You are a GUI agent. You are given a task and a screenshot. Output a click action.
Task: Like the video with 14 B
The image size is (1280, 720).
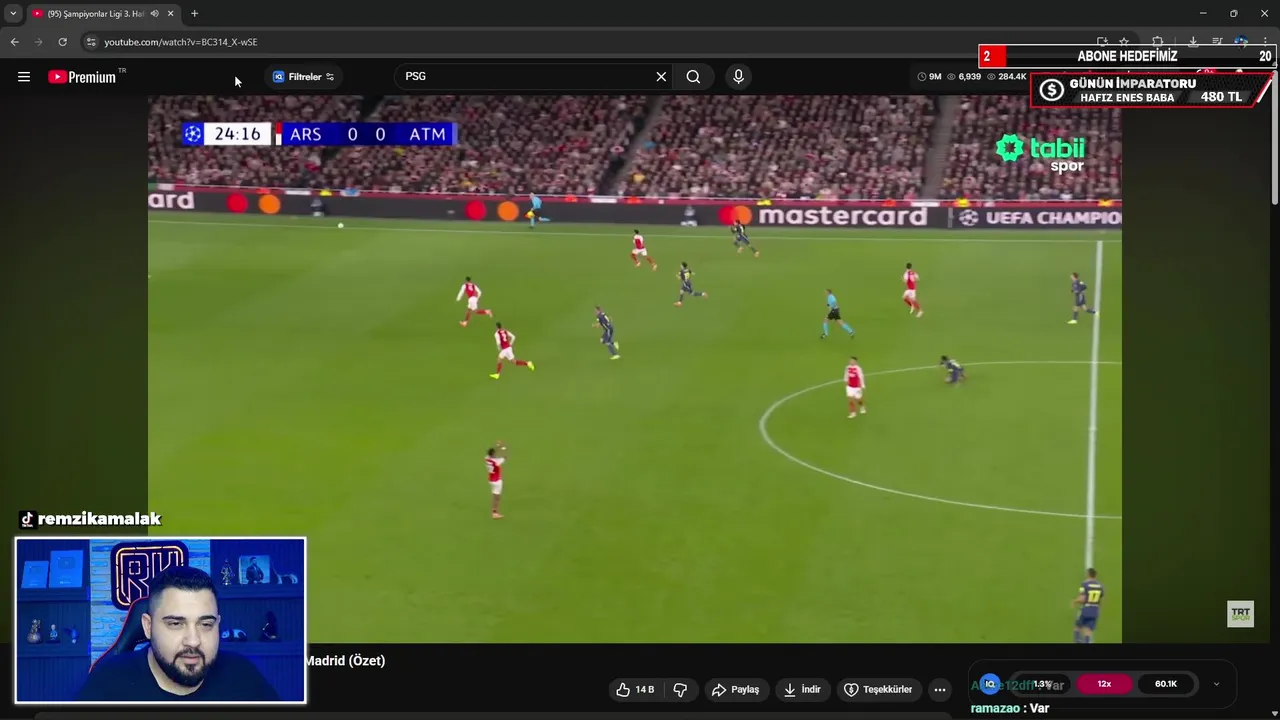tap(635, 690)
